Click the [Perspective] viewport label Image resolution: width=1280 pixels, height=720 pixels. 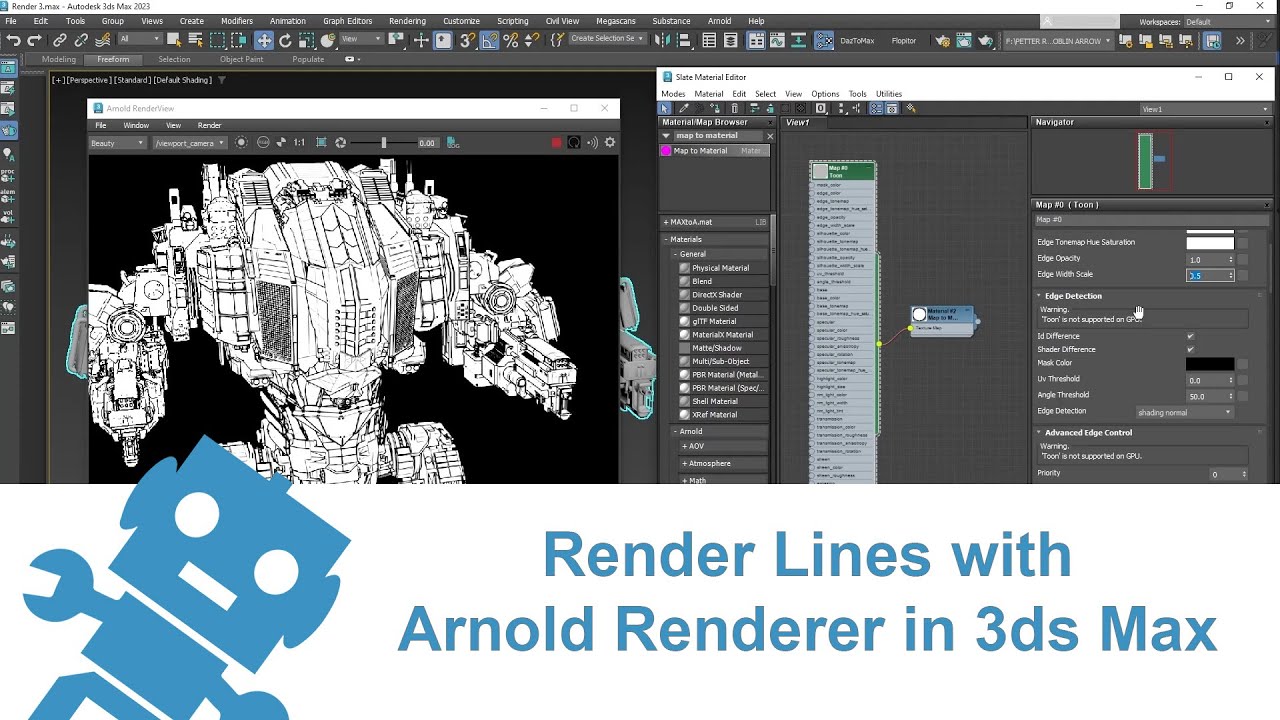coord(89,80)
